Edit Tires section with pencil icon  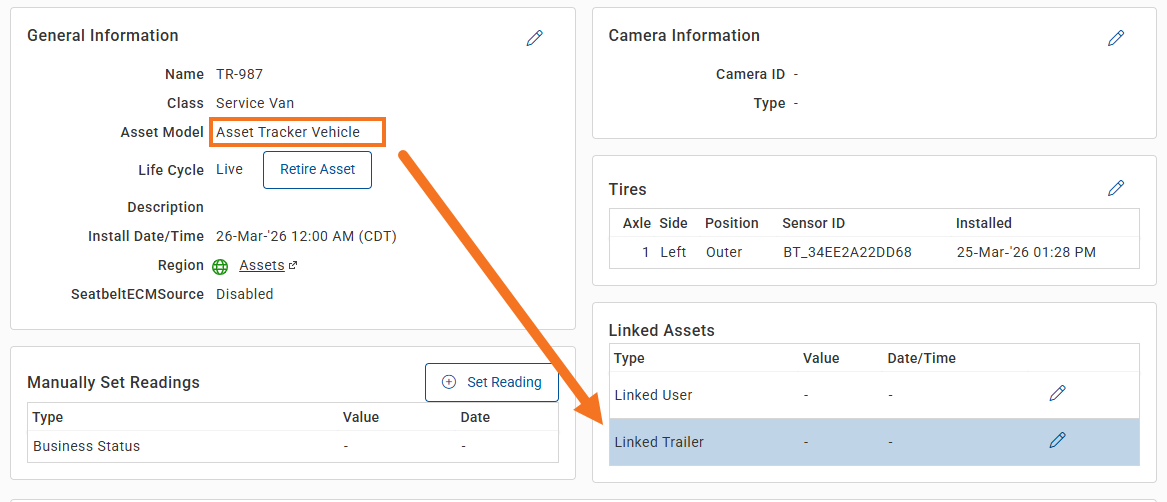[1116, 188]
